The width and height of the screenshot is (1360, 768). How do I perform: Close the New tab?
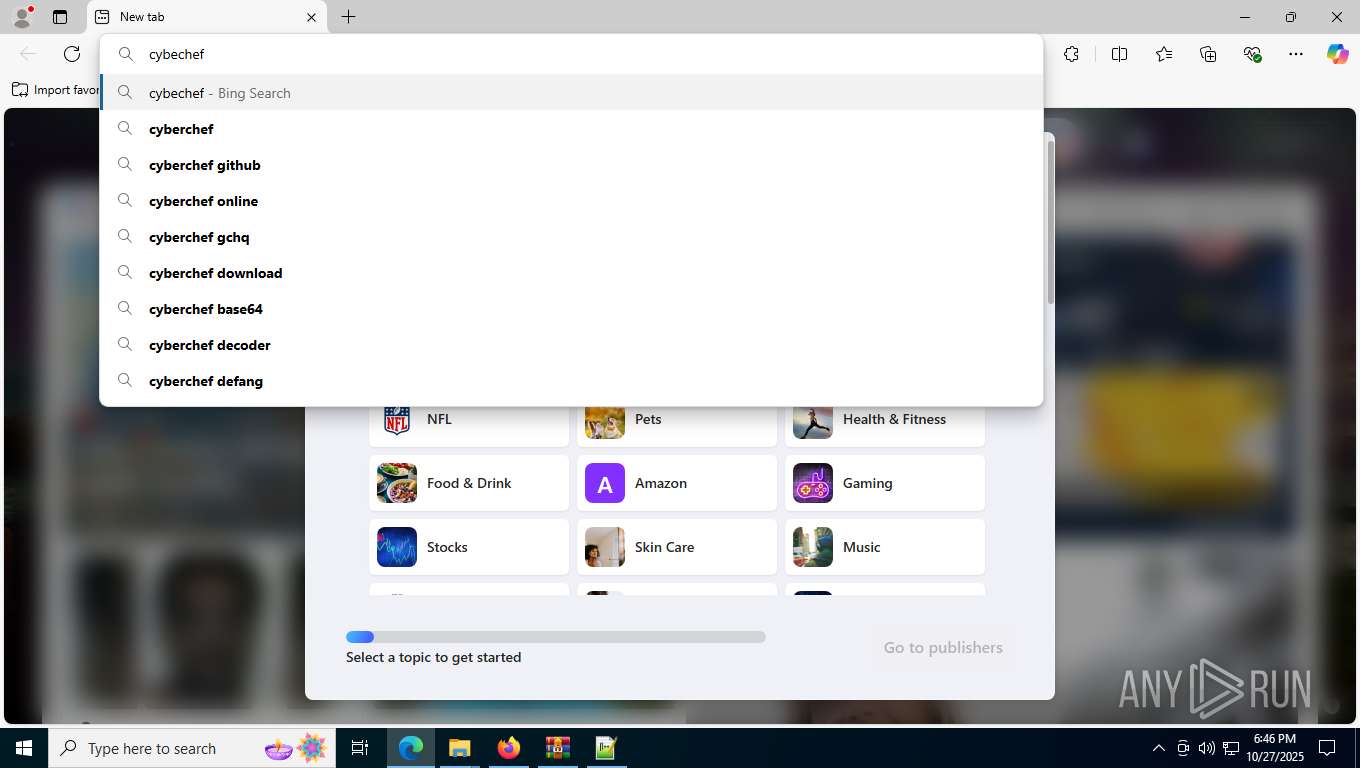click(311, 17)
